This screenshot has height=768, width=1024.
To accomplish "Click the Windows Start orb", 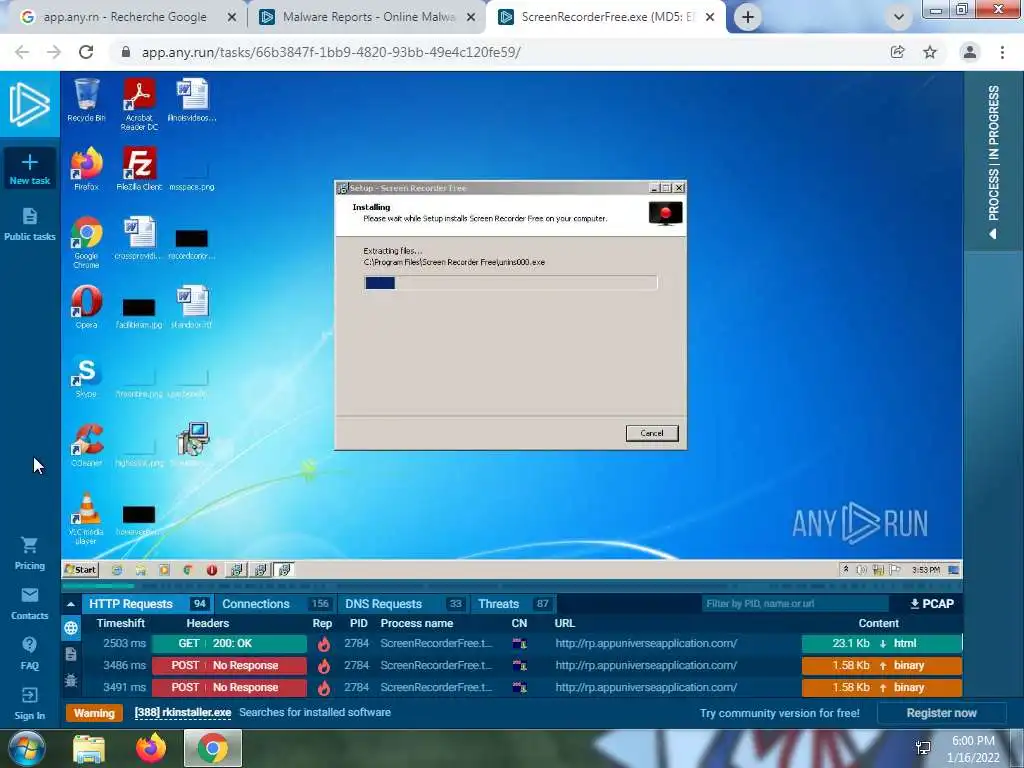I will pos(27,748).
